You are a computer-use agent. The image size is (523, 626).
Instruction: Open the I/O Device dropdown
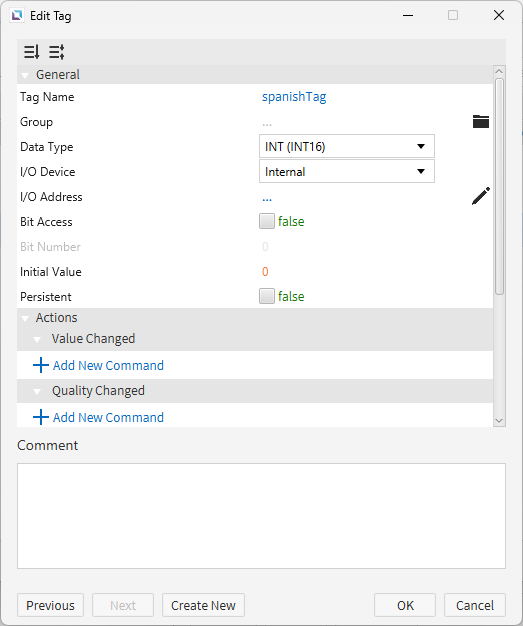(347, 171)
